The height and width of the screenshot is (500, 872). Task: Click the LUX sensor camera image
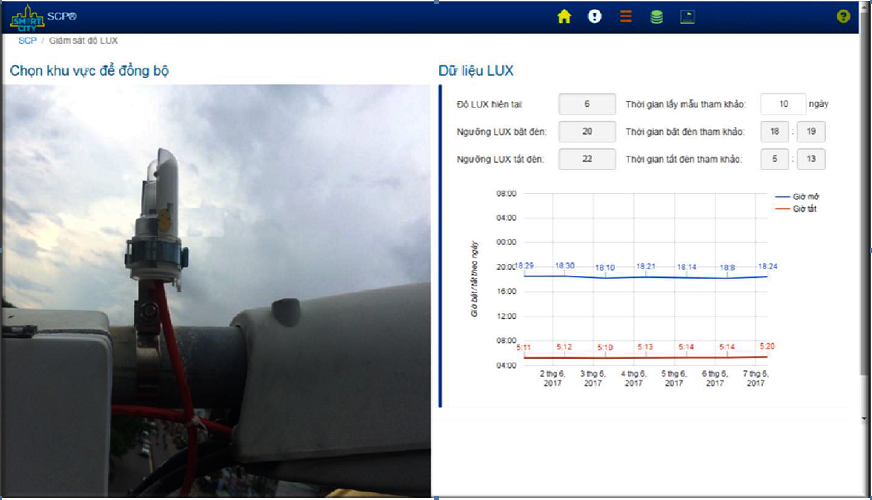pyautogui.click(x=215, y=290)
